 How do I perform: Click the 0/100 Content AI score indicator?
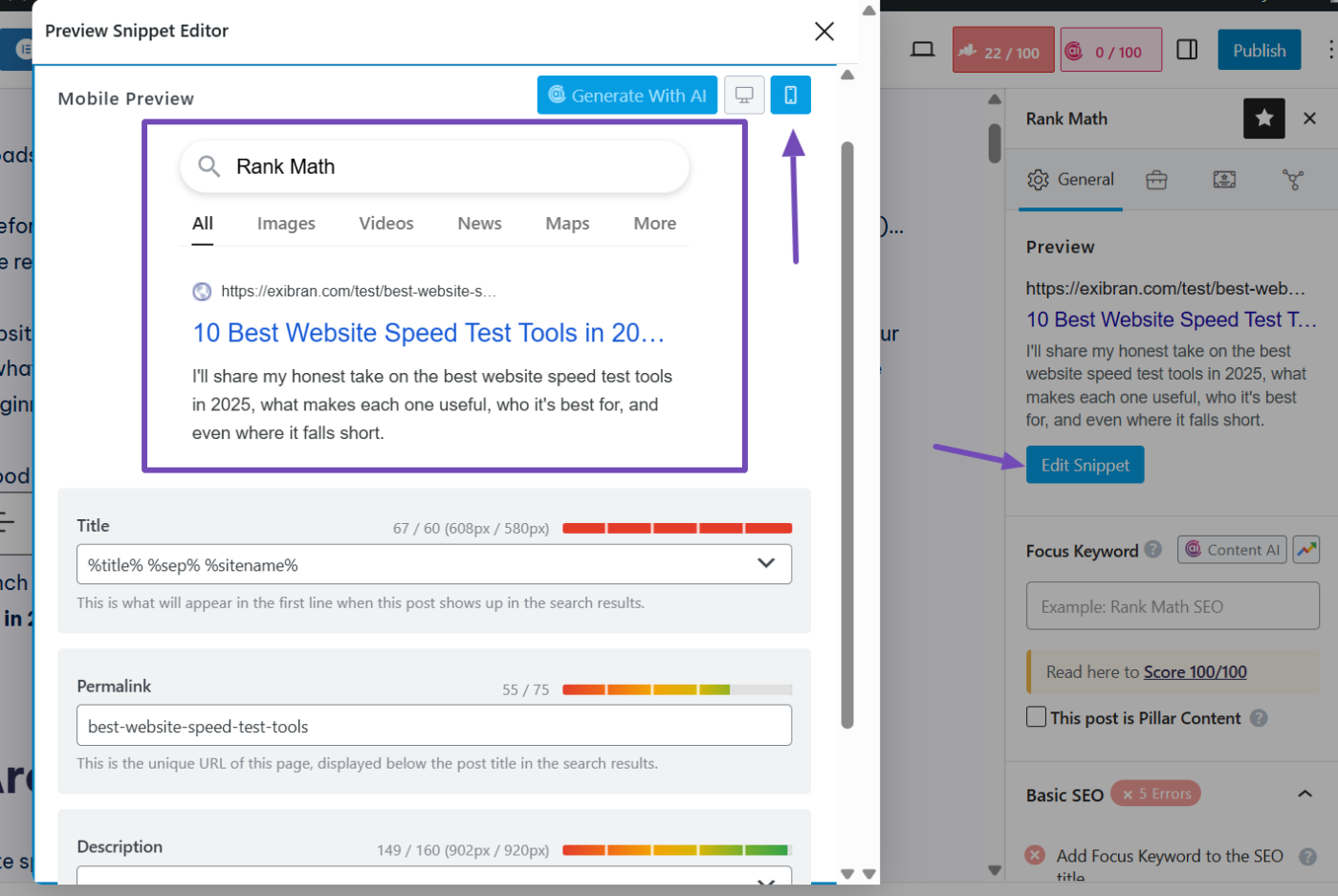pos(1110,49)
